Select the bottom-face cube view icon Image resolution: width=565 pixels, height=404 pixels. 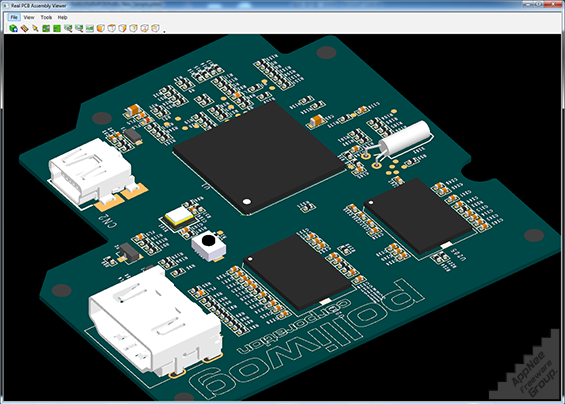pos(144,28)
